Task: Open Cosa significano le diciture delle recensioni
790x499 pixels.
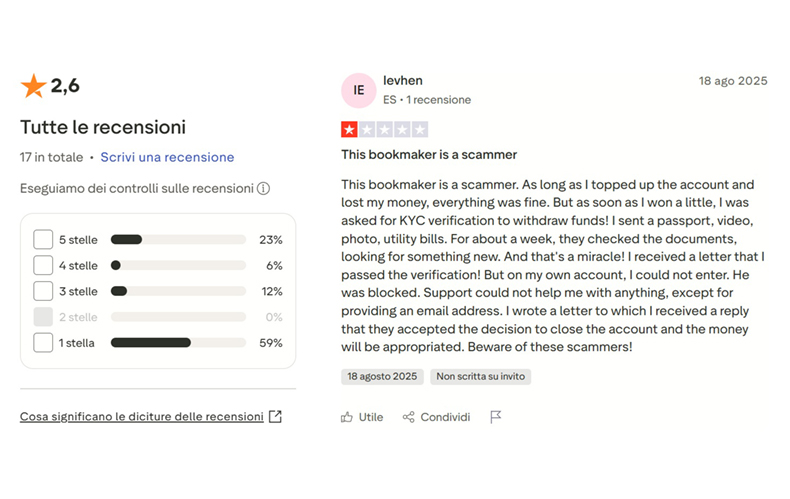Action: pos(141,416)
